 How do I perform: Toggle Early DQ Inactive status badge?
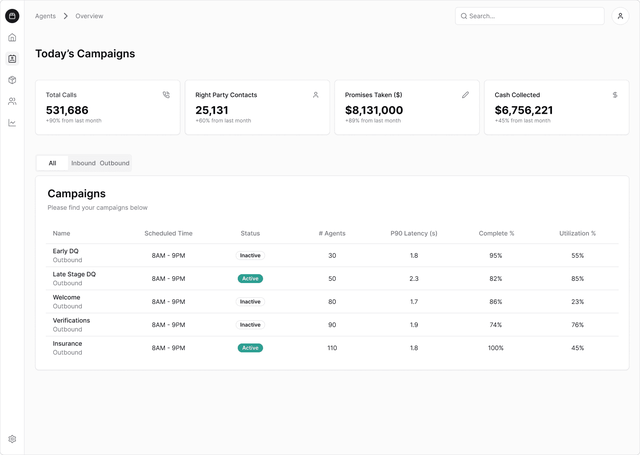click(250, 255)
